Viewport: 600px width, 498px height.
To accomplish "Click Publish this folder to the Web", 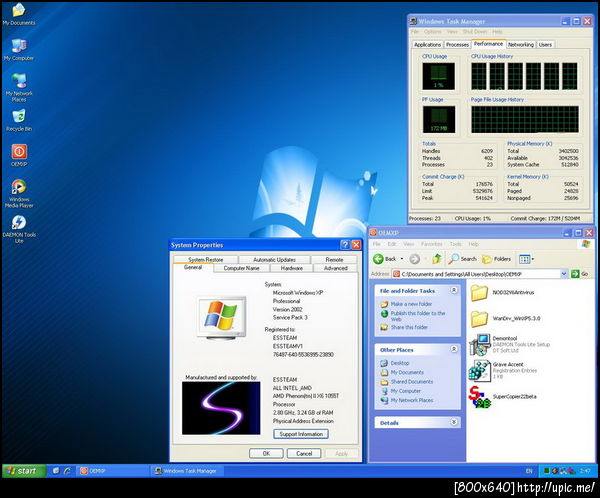I will click(417, 316).
